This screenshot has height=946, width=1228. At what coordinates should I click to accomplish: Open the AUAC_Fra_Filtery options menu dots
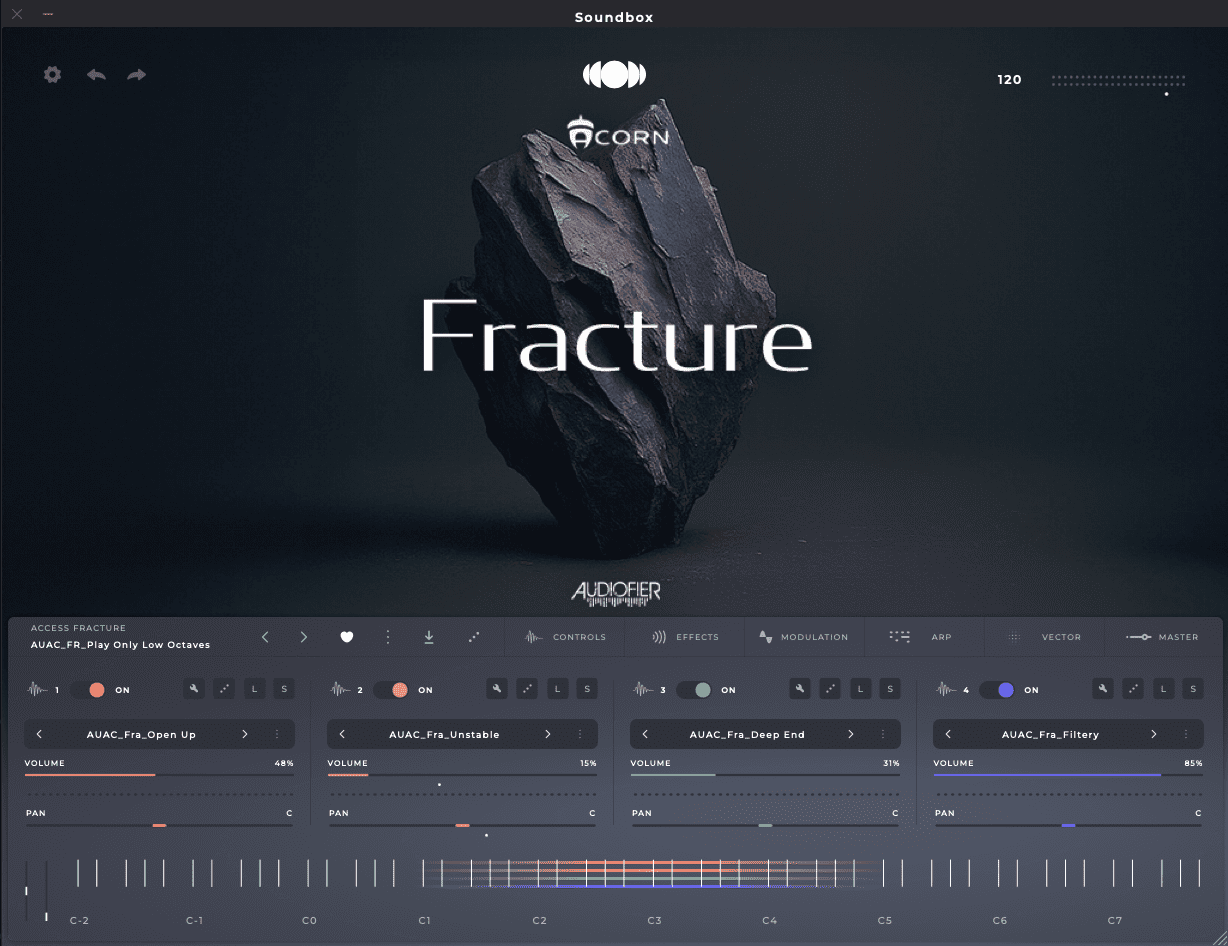(1186, 735)
